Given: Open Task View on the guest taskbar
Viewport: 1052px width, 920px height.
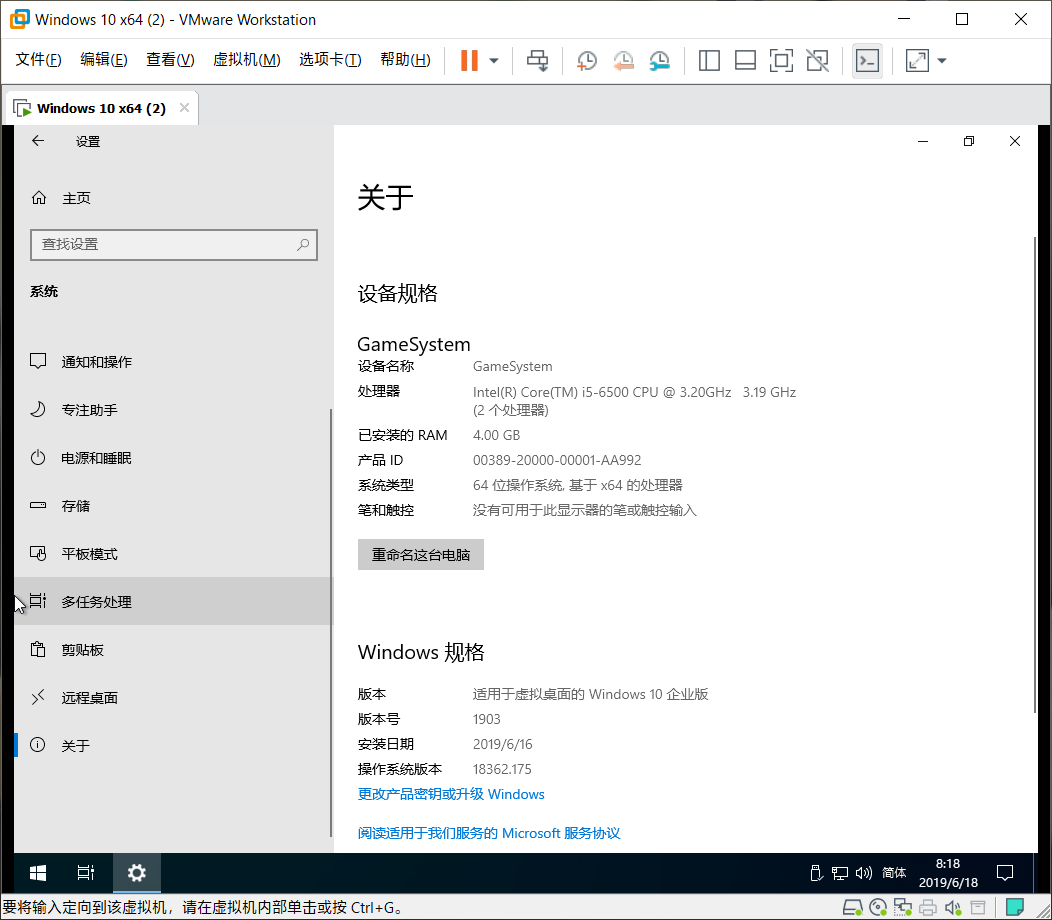Looking at the screenshot, I should [86, 873].
